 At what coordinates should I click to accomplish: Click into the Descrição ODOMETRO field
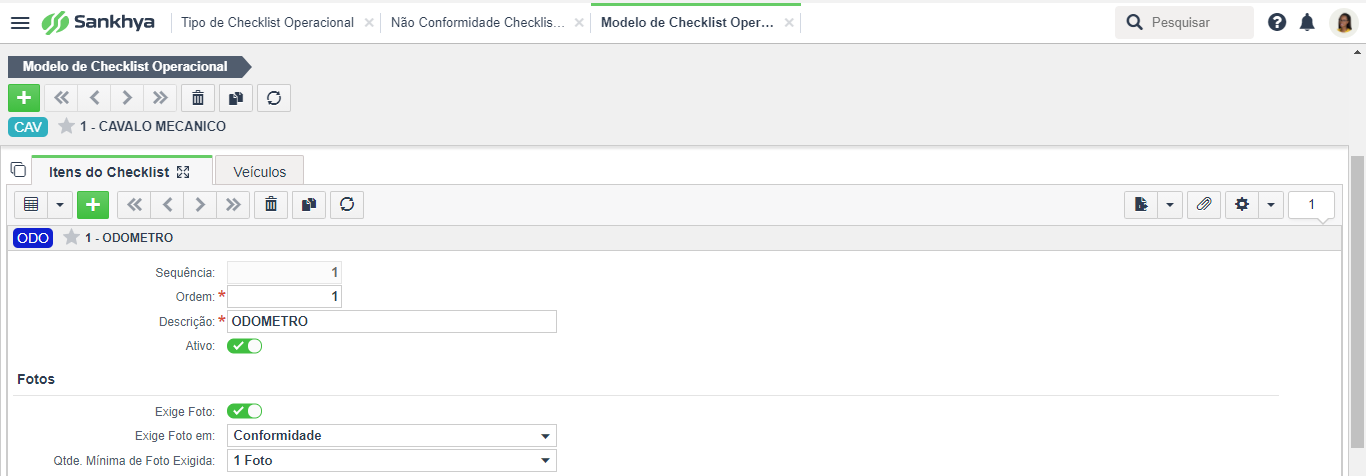392,322
